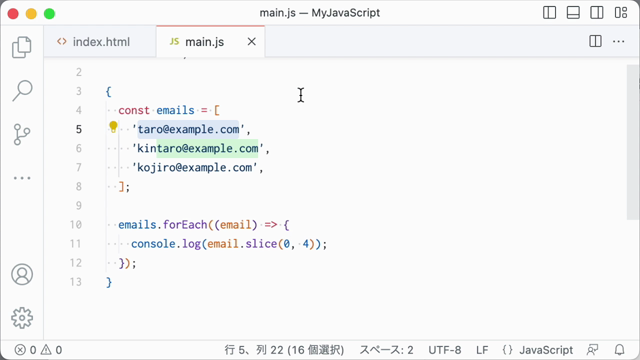Open notifications bell in status bar
The width and height of the screenshot is (640, 360).
(x=619, y=350)
